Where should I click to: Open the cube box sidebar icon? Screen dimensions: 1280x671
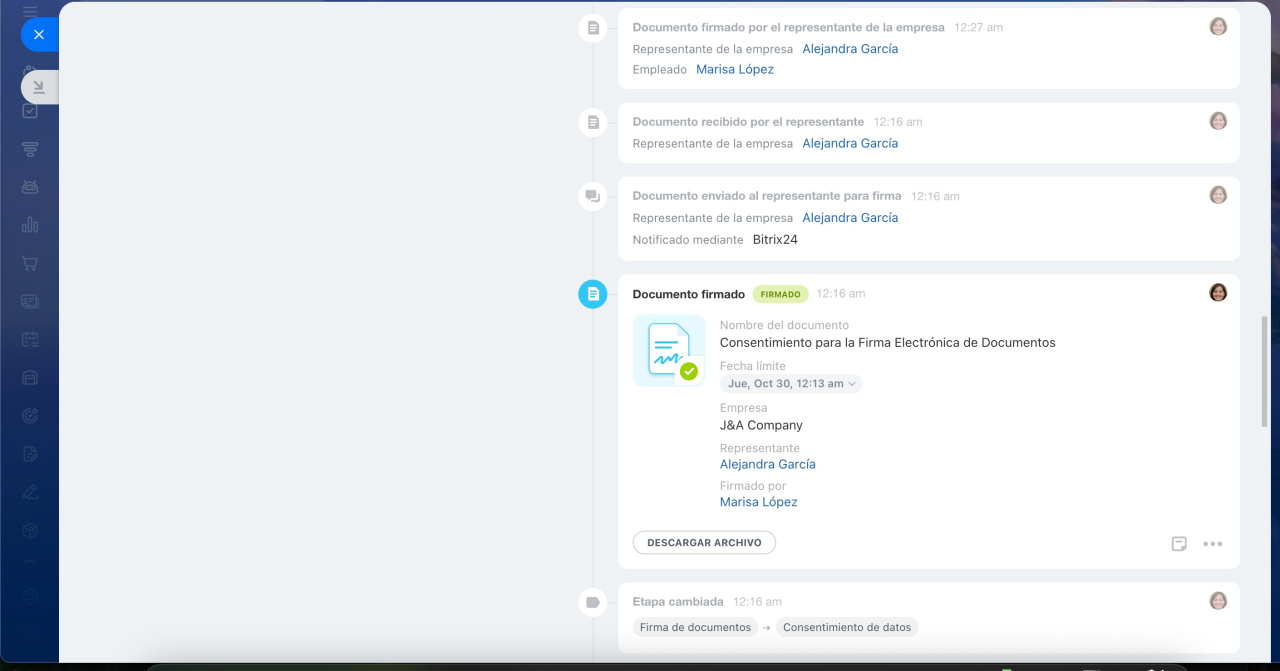pyautogui.click(x=30, y=530)
